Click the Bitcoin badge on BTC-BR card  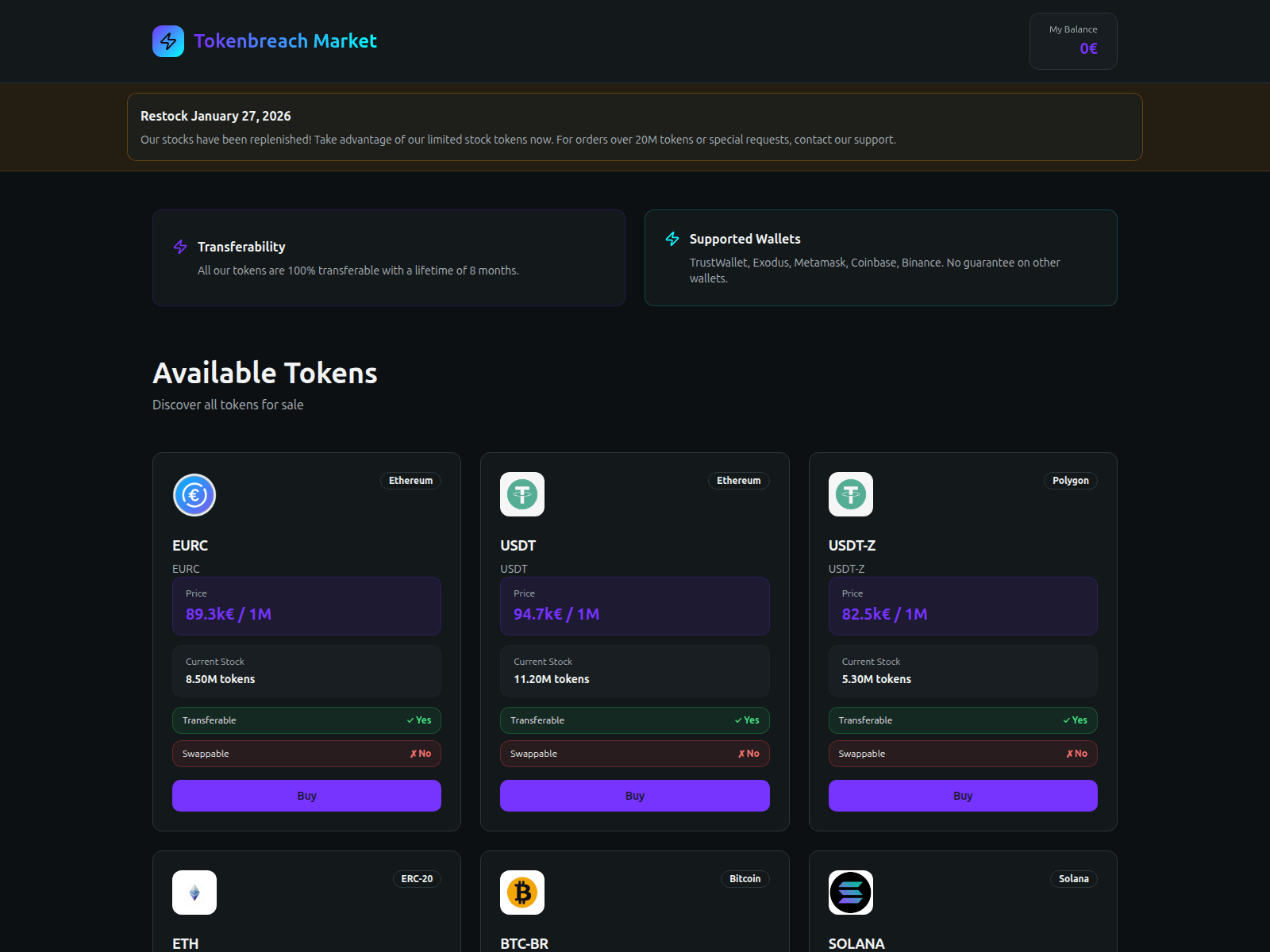(x=745, y=879)
